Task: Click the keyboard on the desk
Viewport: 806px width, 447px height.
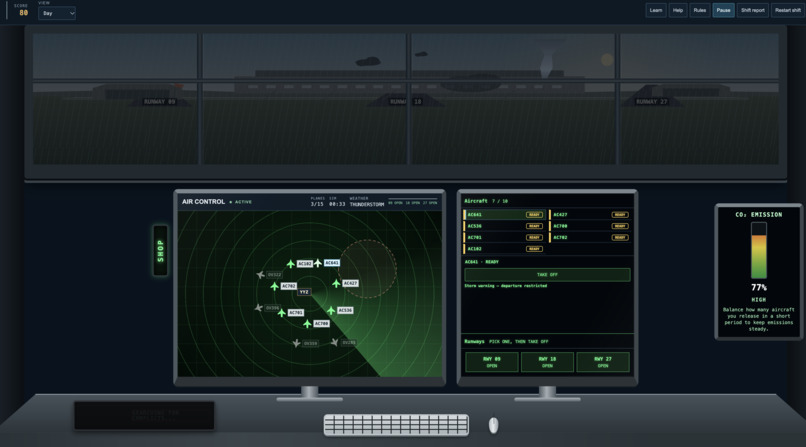Action: [396, 425]
